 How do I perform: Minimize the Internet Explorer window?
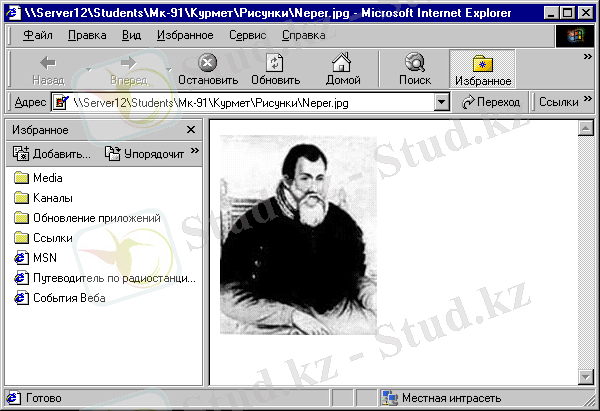[x=551, y=13]
